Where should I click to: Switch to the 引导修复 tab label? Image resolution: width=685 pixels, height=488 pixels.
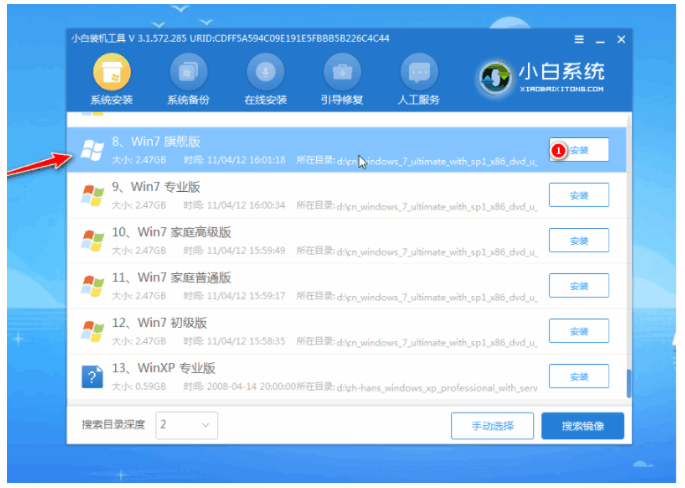[x=342, y=100]
